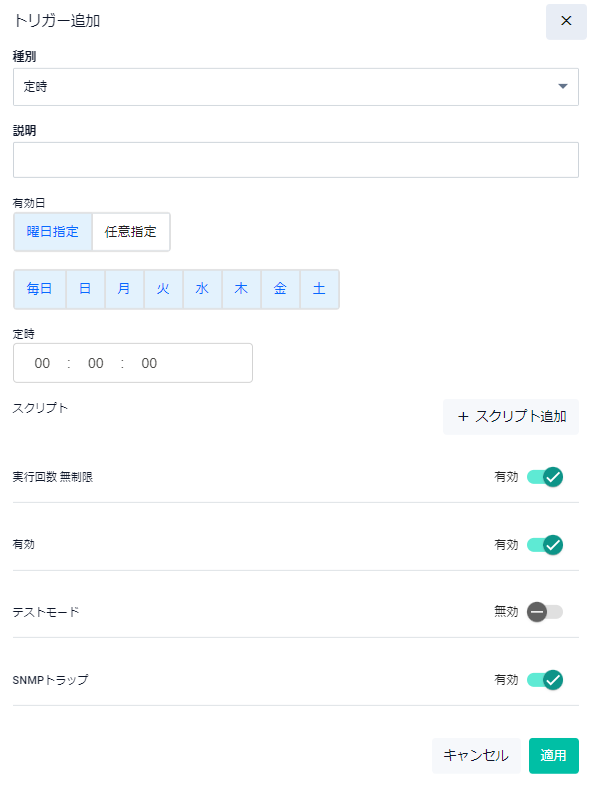
Task: Click the 説明 description text field
Action: click(296, 160)
